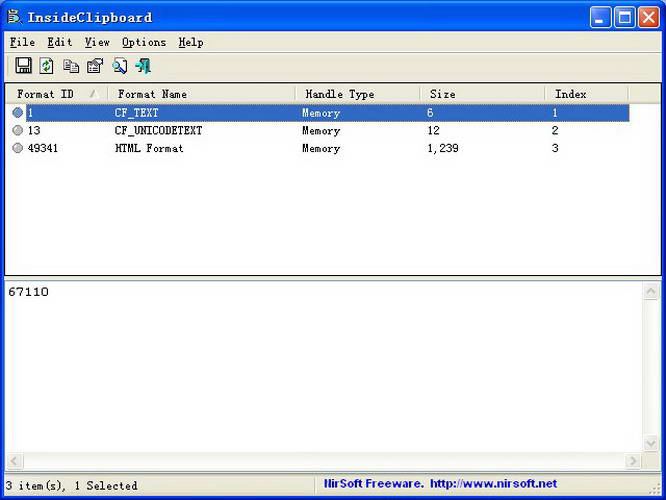The height and width of the screenshot is (500, 666).
Task: Click the InsideClipboard title bar icon
Action: coord(14,17)
